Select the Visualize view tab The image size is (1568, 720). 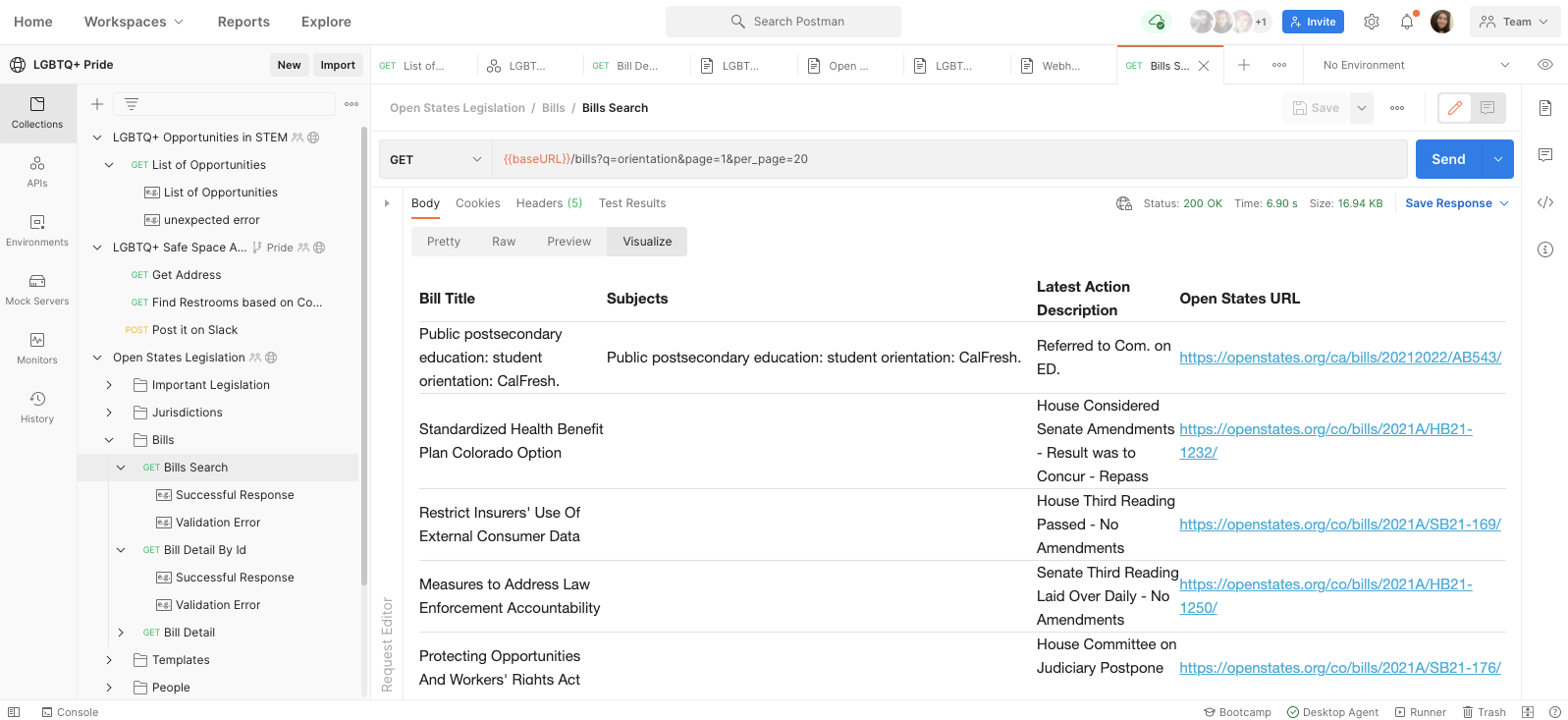point(647,242)
